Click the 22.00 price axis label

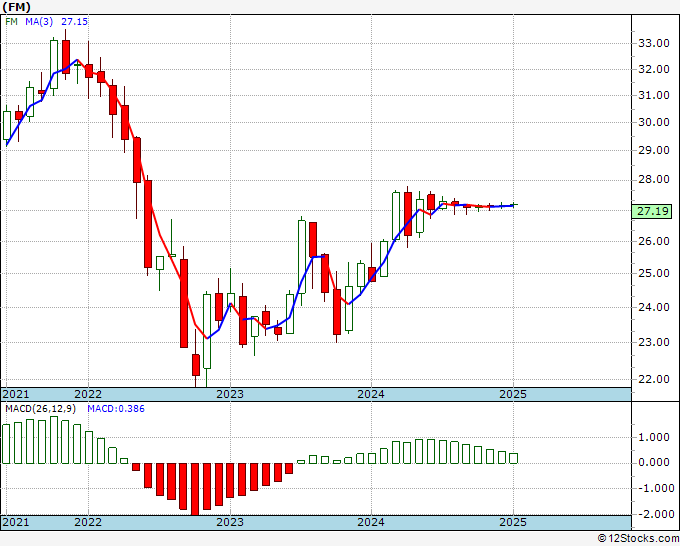pos(654,379)
